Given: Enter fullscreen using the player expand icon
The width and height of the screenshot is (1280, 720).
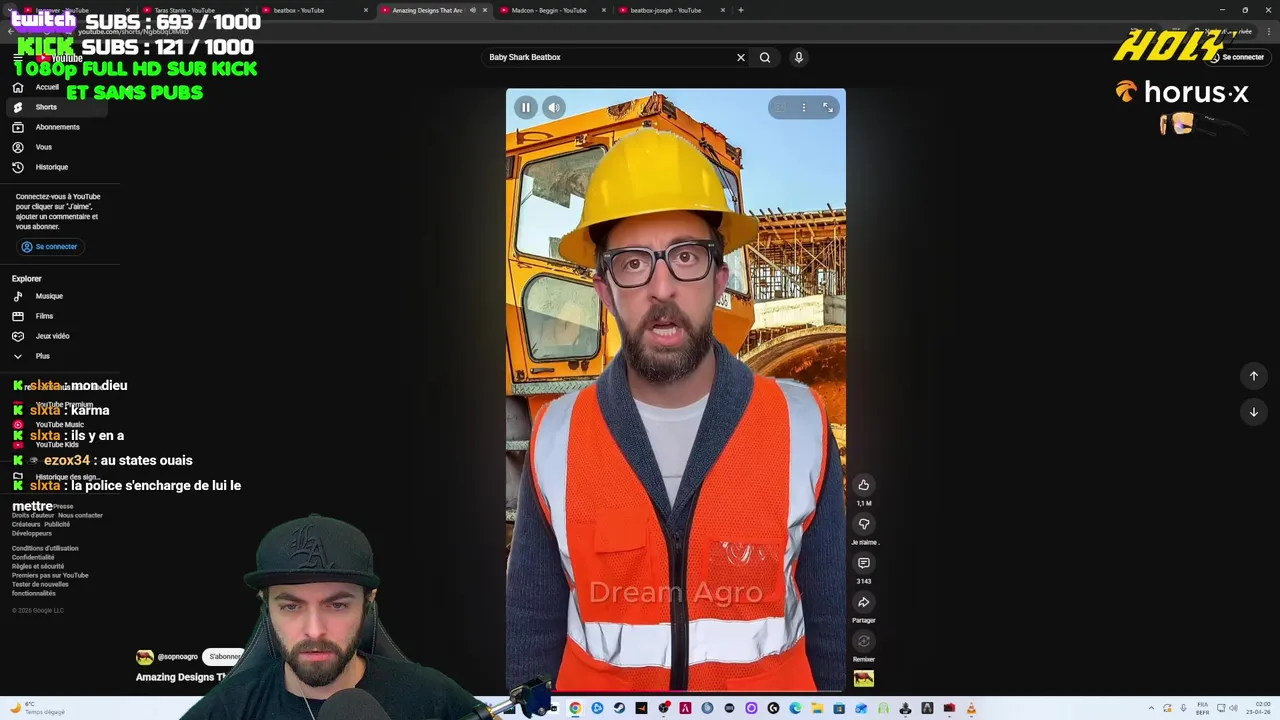Looking at the screenshot, I should [x=828, y=107].
